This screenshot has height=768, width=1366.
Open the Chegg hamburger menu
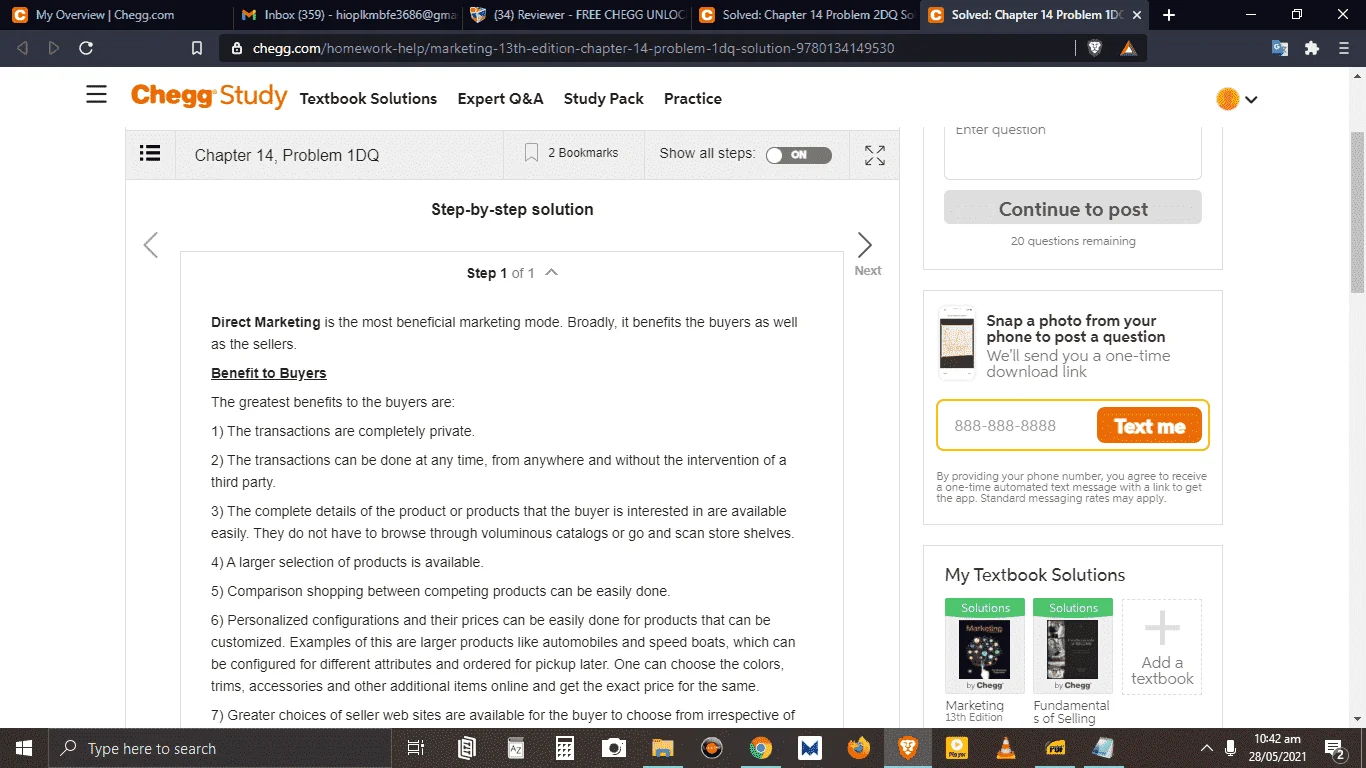(x=96, y=95)
